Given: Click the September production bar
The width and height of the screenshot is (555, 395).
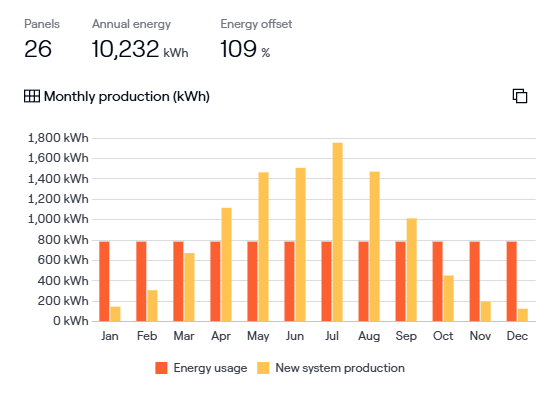Looking at the screenshot, I should (x=412, y=270).
